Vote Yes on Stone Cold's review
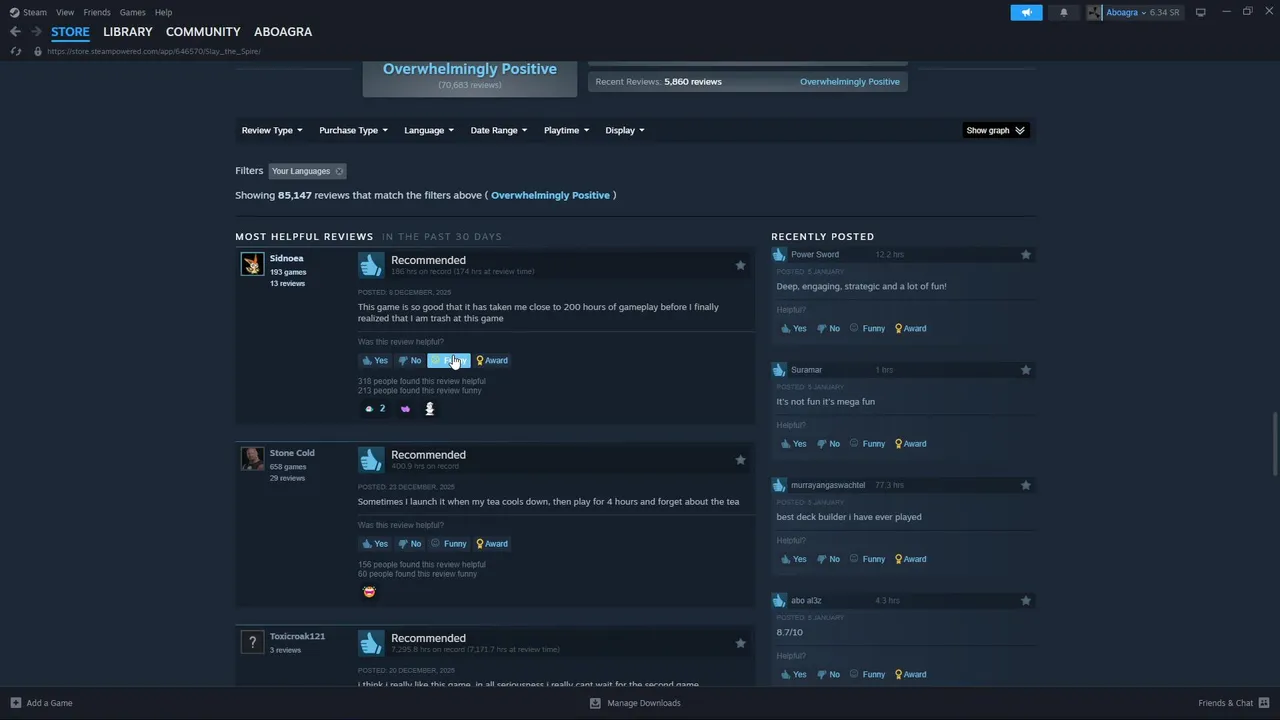This screenshot has height=720, width=1280. [375, 544]
